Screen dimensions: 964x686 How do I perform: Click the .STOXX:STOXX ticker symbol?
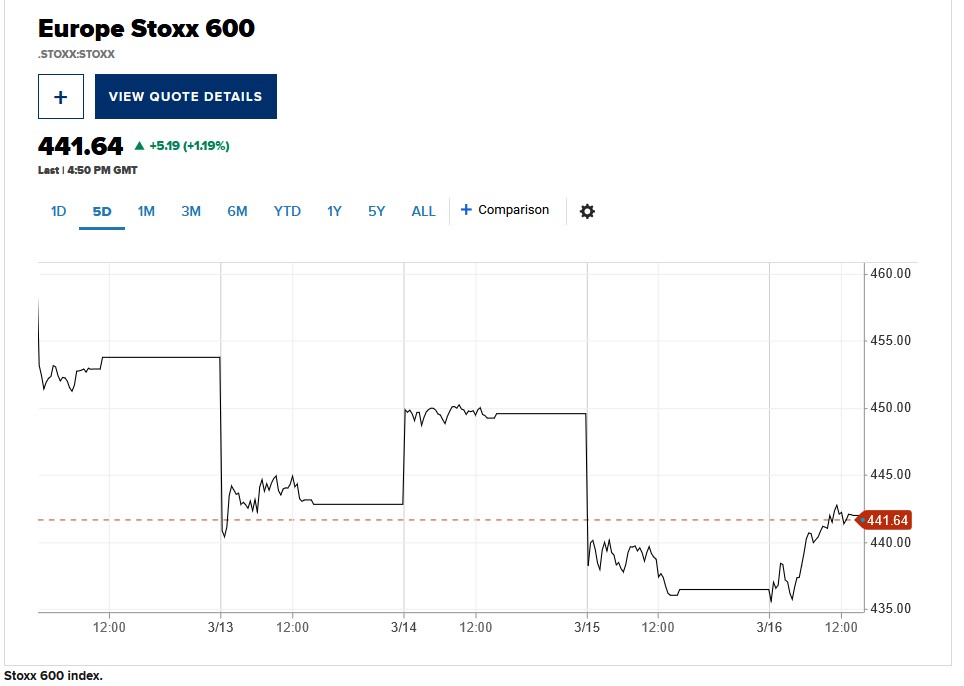pos(76,54)
